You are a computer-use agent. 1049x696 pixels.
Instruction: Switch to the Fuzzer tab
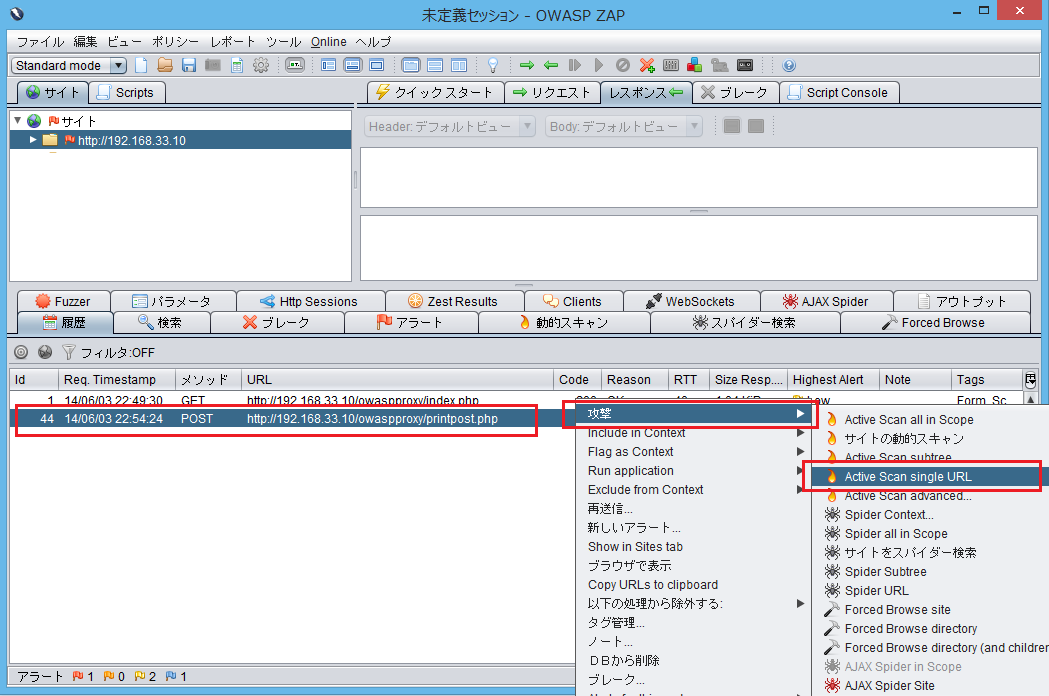63,301
